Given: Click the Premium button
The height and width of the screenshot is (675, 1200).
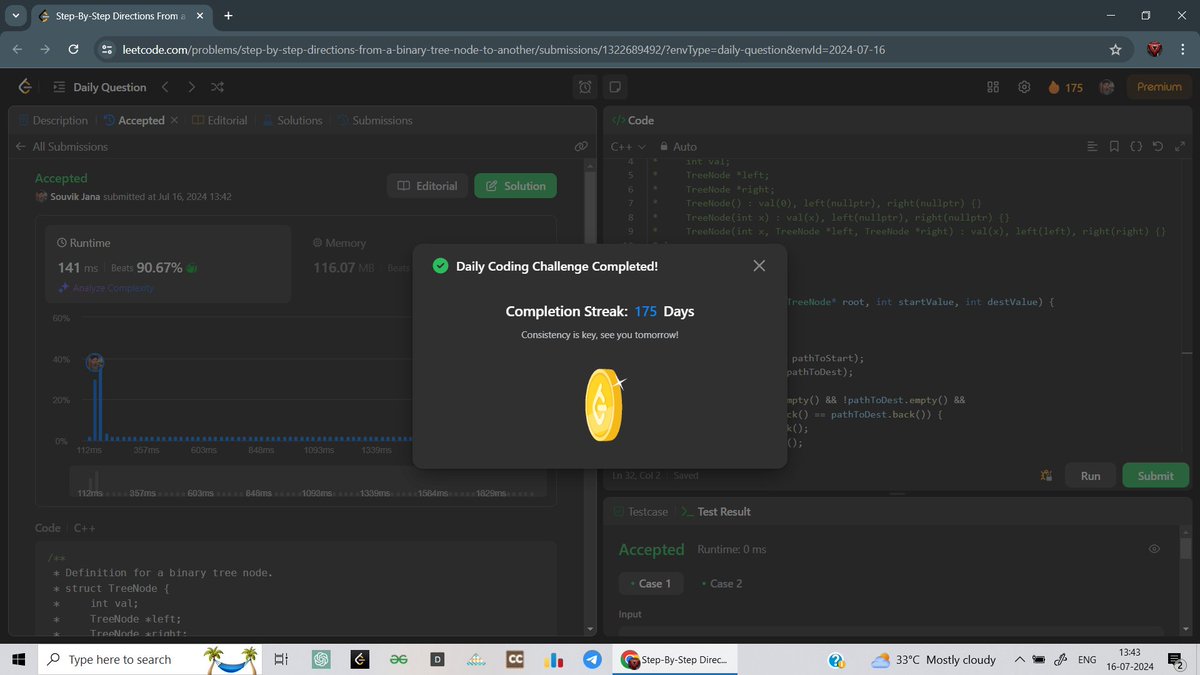Looking at the screenshot, I should click(x=1159, y=87).
